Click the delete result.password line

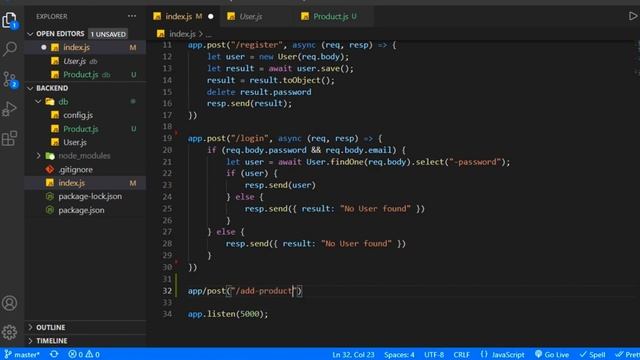pyautogui.click(x=259, y=92)
